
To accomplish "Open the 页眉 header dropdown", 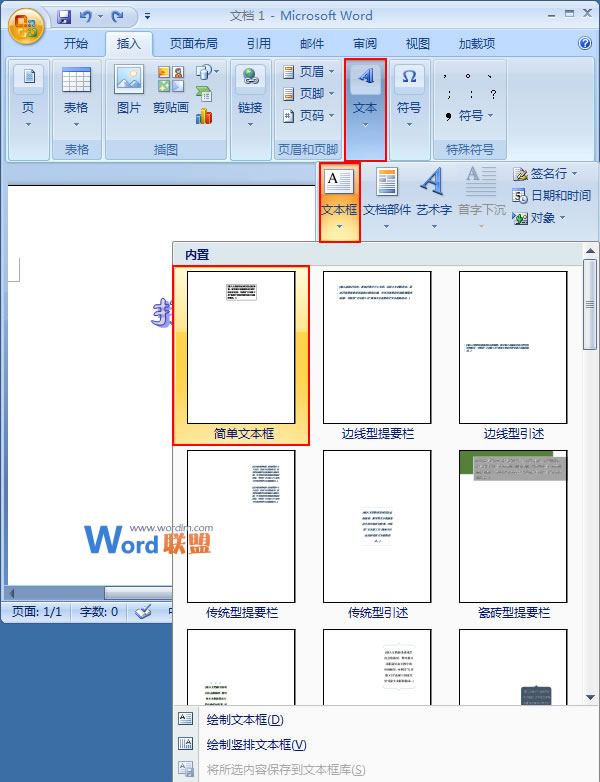I will 308,72.
